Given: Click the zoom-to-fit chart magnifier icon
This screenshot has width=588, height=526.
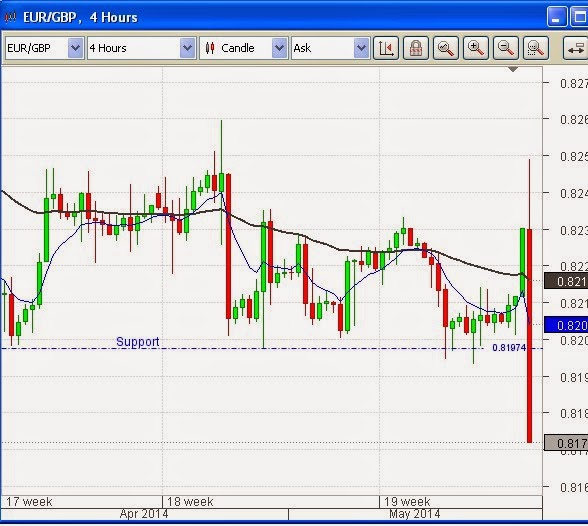Looking at the screenshot, I should coord(446,48).
